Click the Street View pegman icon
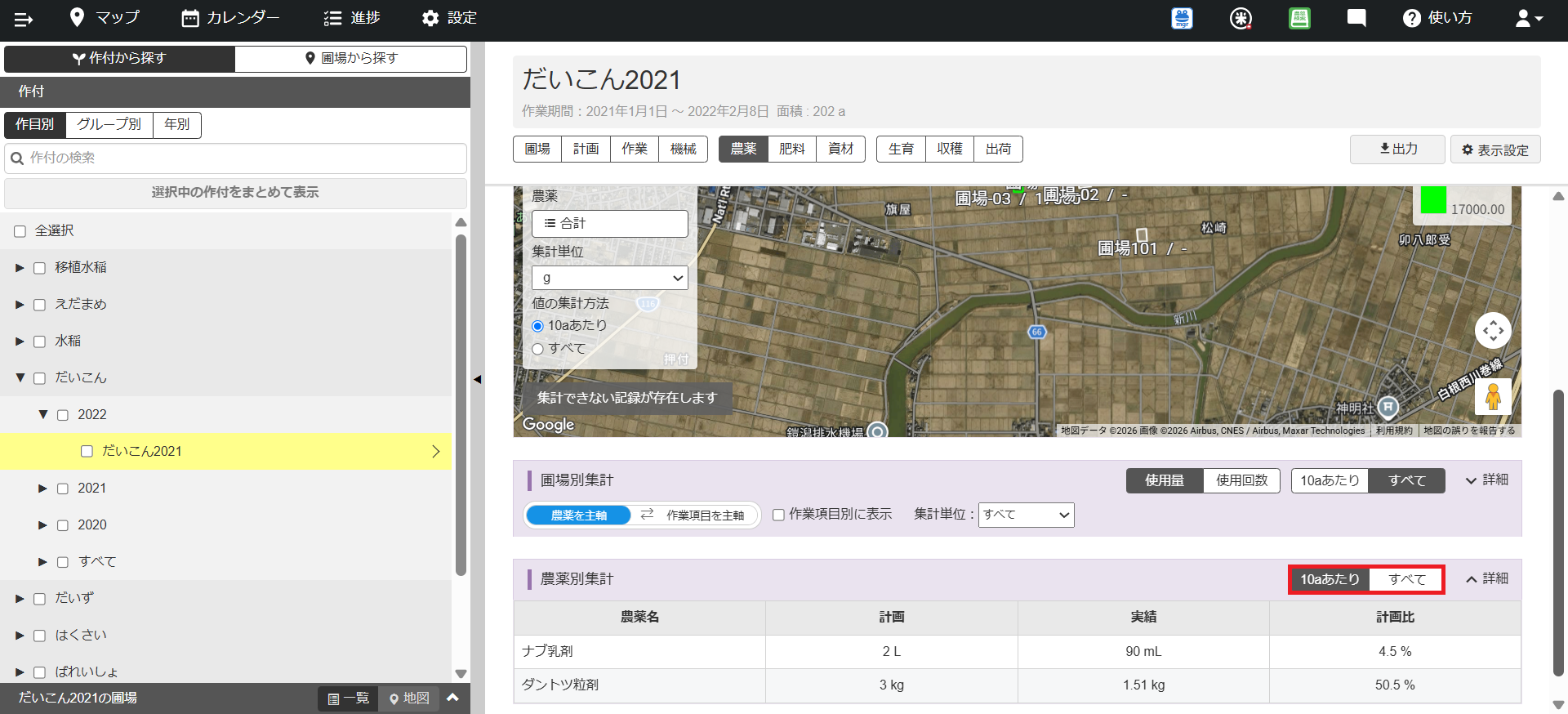This screenshot has height=714, width=1568. [1493, 397]
